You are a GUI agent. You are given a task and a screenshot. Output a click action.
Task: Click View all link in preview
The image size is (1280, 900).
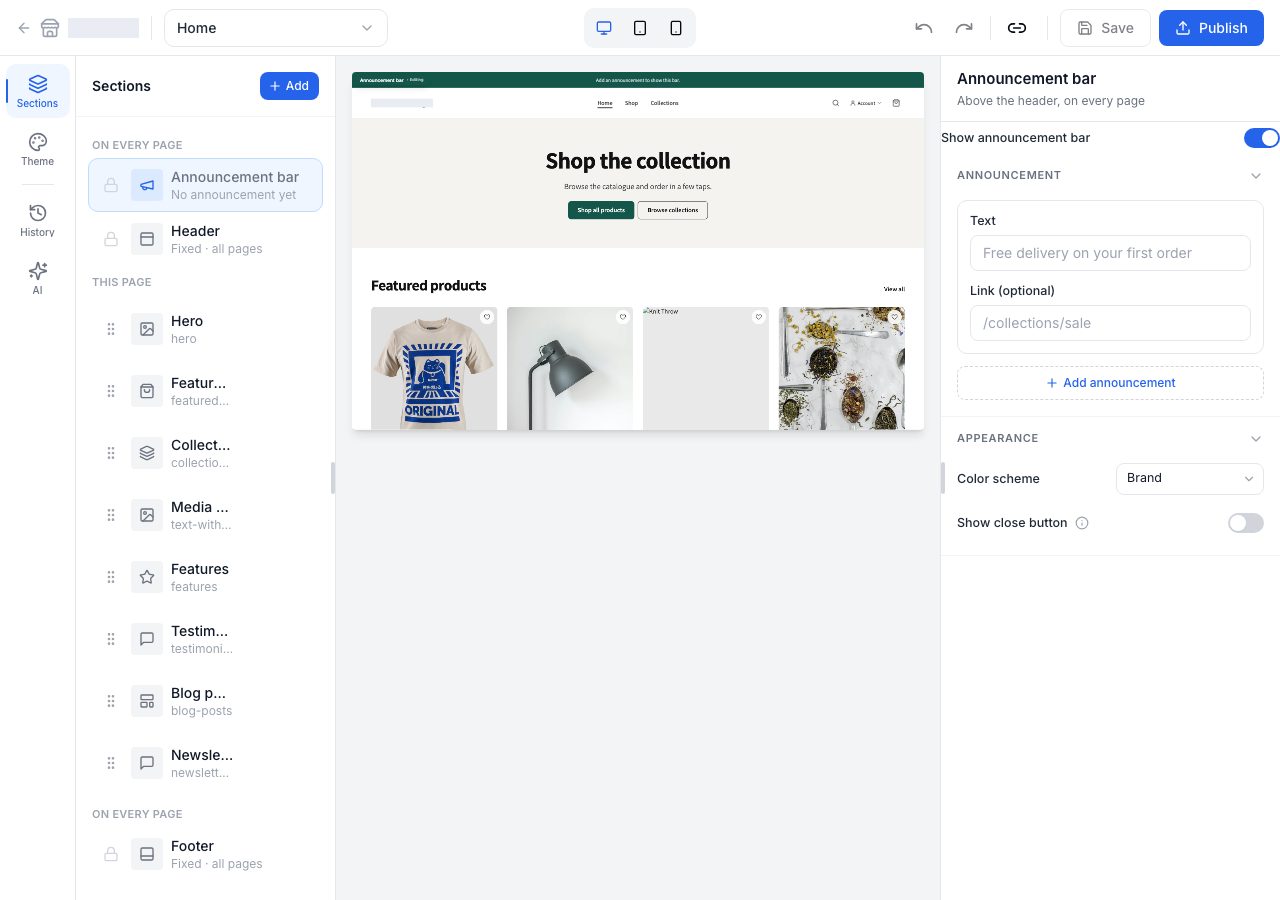pos(894,289)
